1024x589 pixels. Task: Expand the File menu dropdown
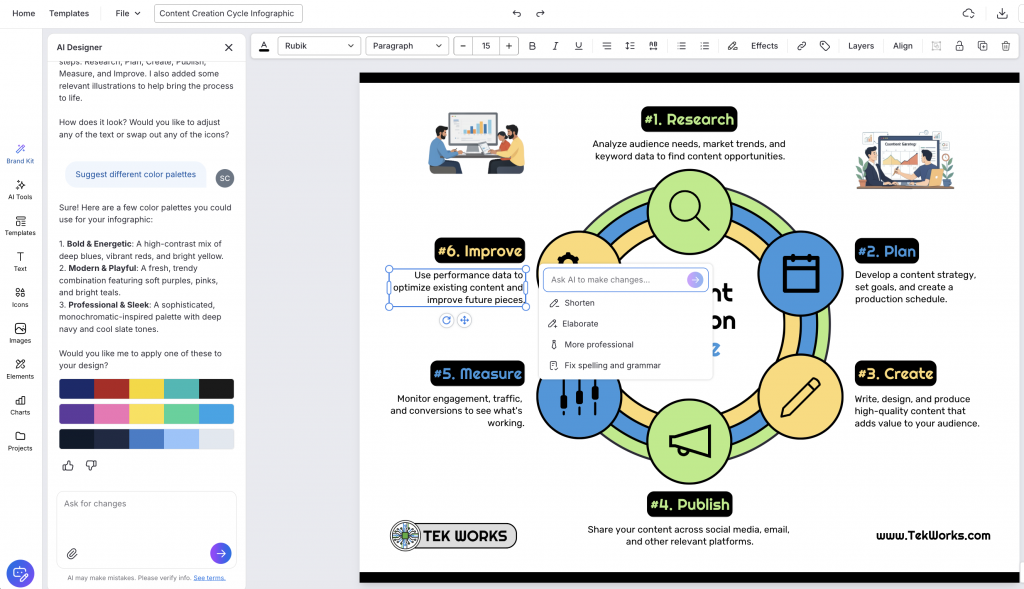(x=128, y=13)
